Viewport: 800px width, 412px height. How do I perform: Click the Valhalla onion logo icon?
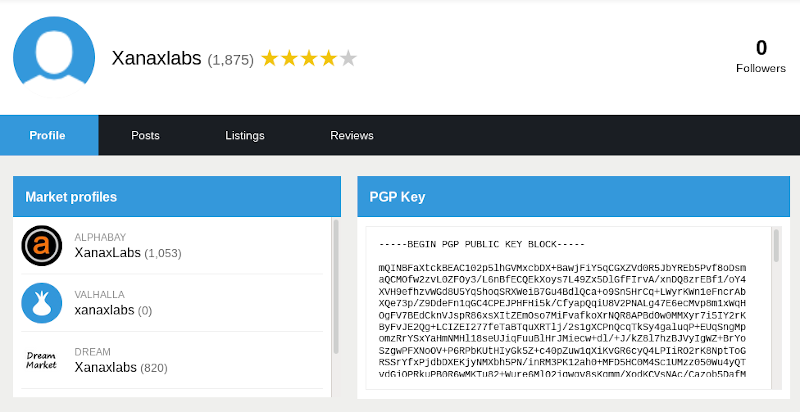pyautogui.click(x=42, y=303)
